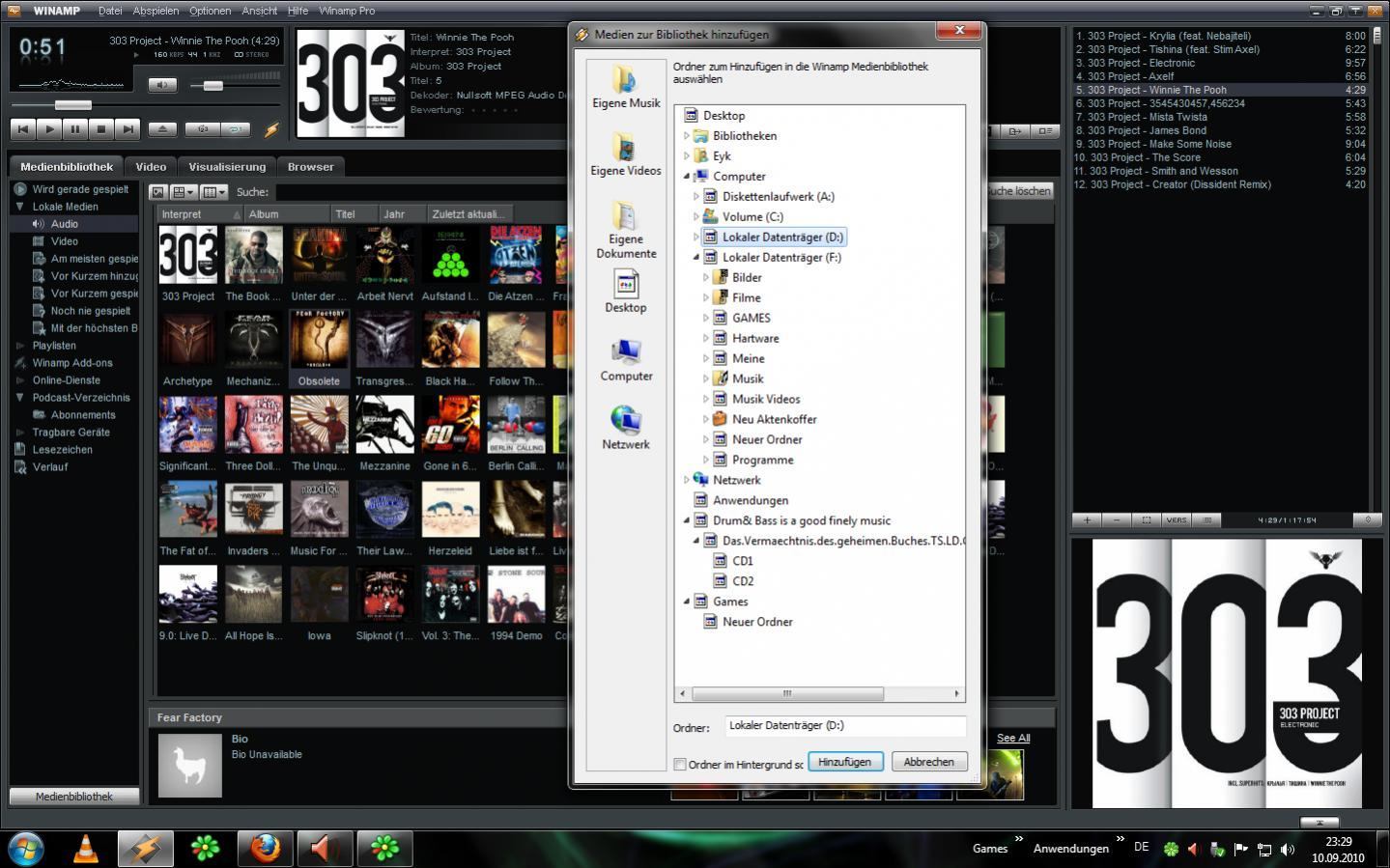The width and height of the screenshot is (1390, 868).
Task: Open the Abspielen menu
Action: tap(156, 11)
